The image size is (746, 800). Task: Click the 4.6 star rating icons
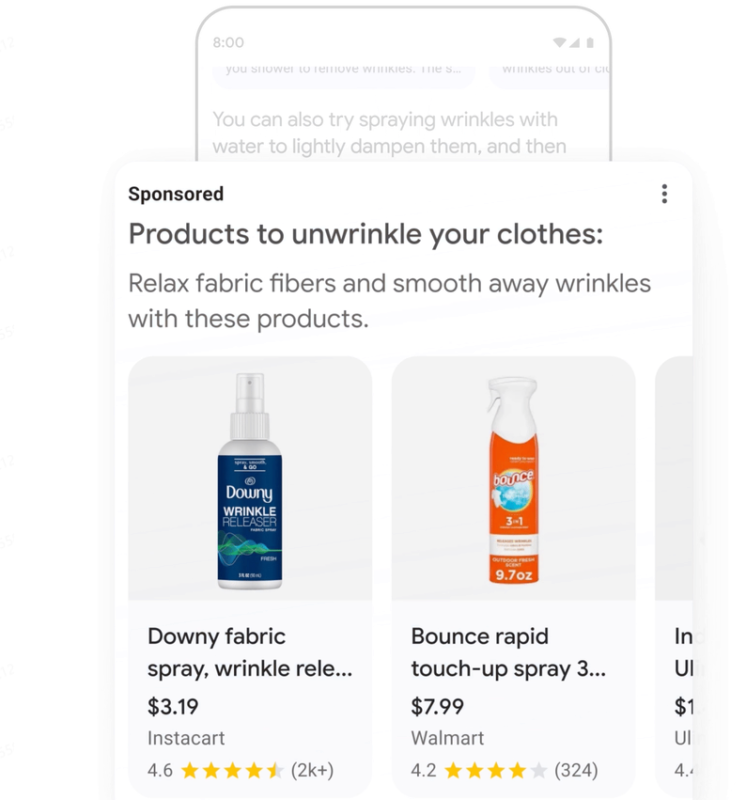(232, 771)
